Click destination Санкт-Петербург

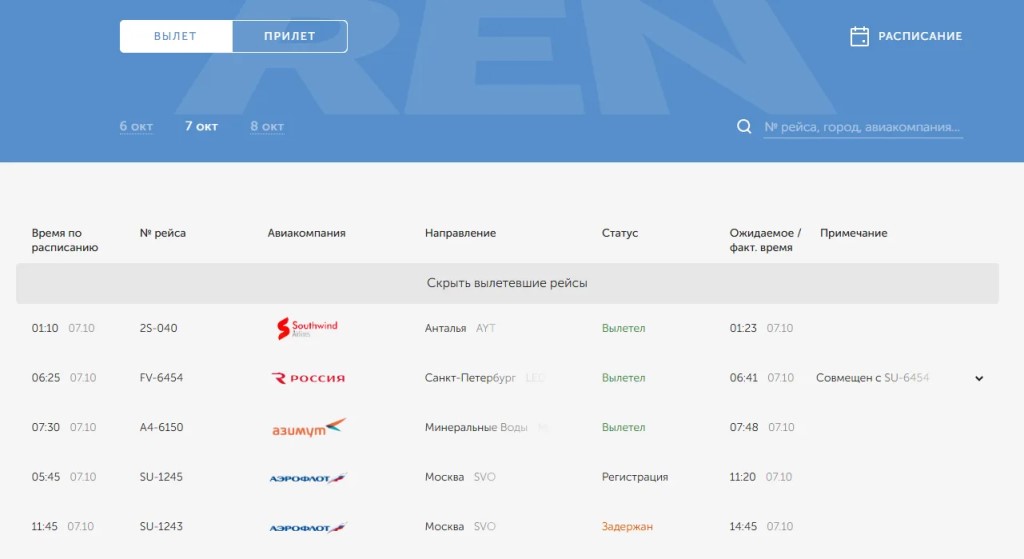coord(470,377)
